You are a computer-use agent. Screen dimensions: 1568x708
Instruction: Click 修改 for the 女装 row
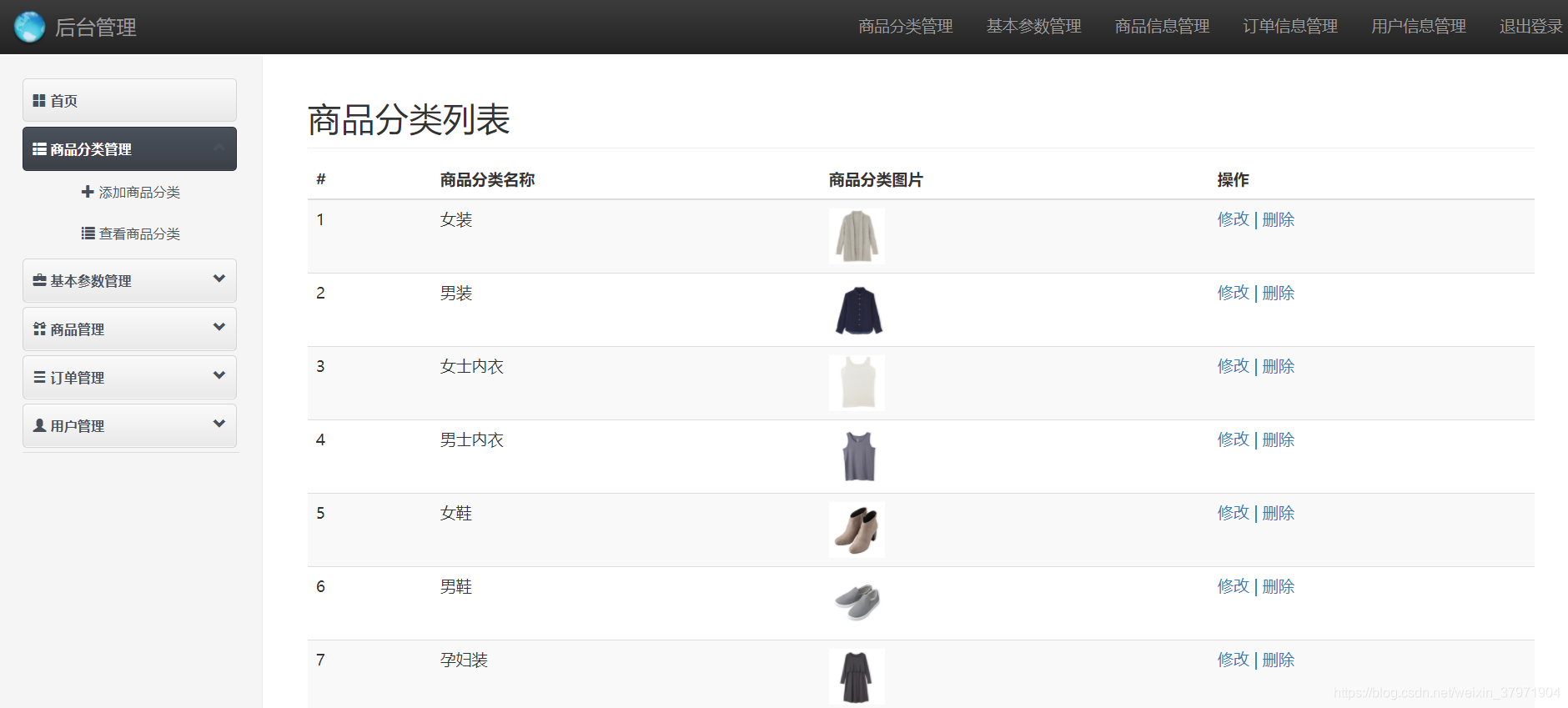pos(1234,219)
